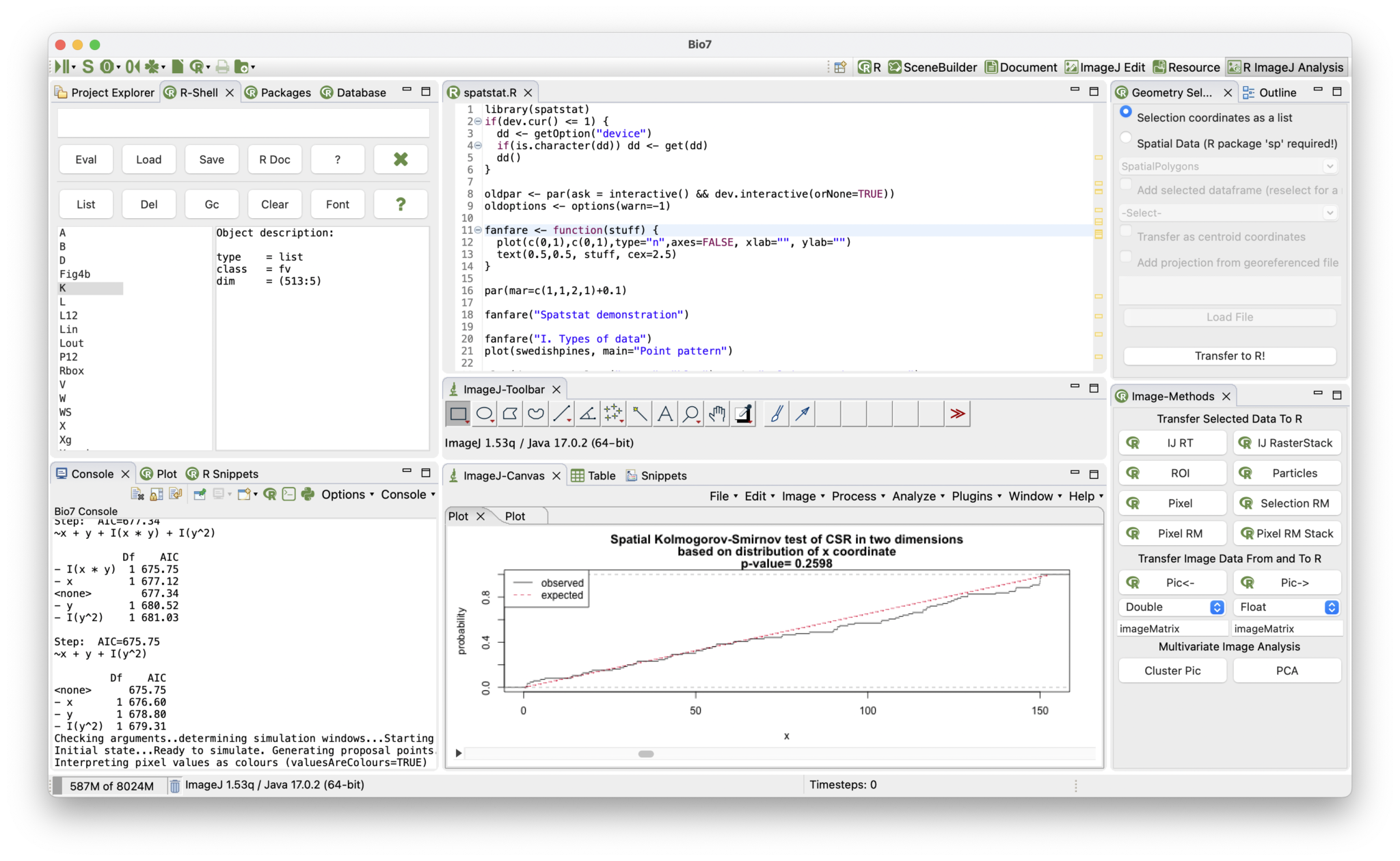
Task: Choose the angle measurement tool
Action: [x=587, y=414]
